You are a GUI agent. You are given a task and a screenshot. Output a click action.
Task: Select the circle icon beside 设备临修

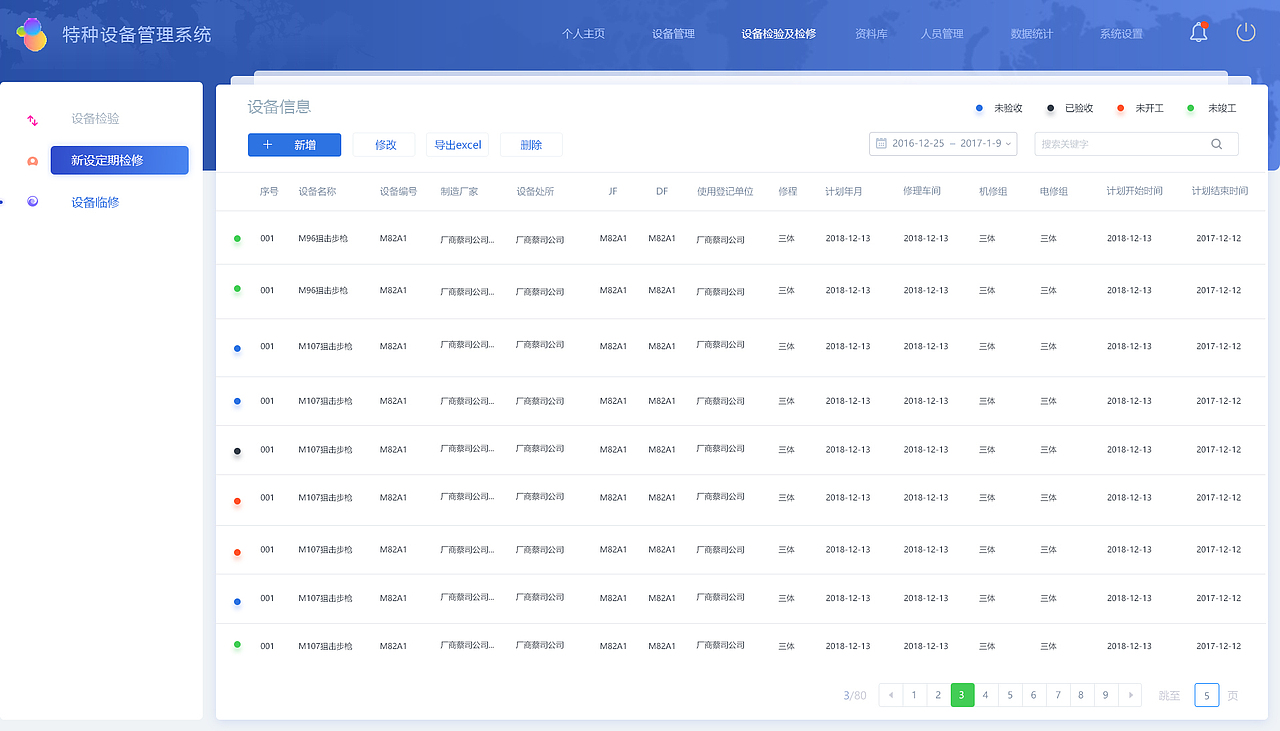31,201
